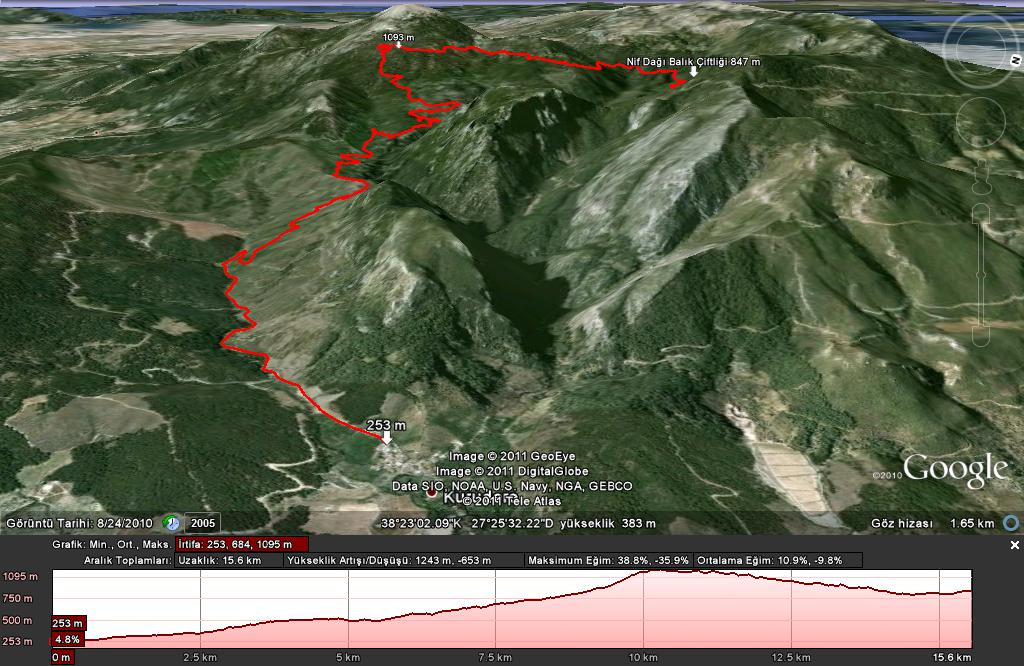Image resolution: width=1024 pixels, height=666 pixels.
Task: Click the 4.8% slope cursor tag
Action: click(x=67, y=639)
